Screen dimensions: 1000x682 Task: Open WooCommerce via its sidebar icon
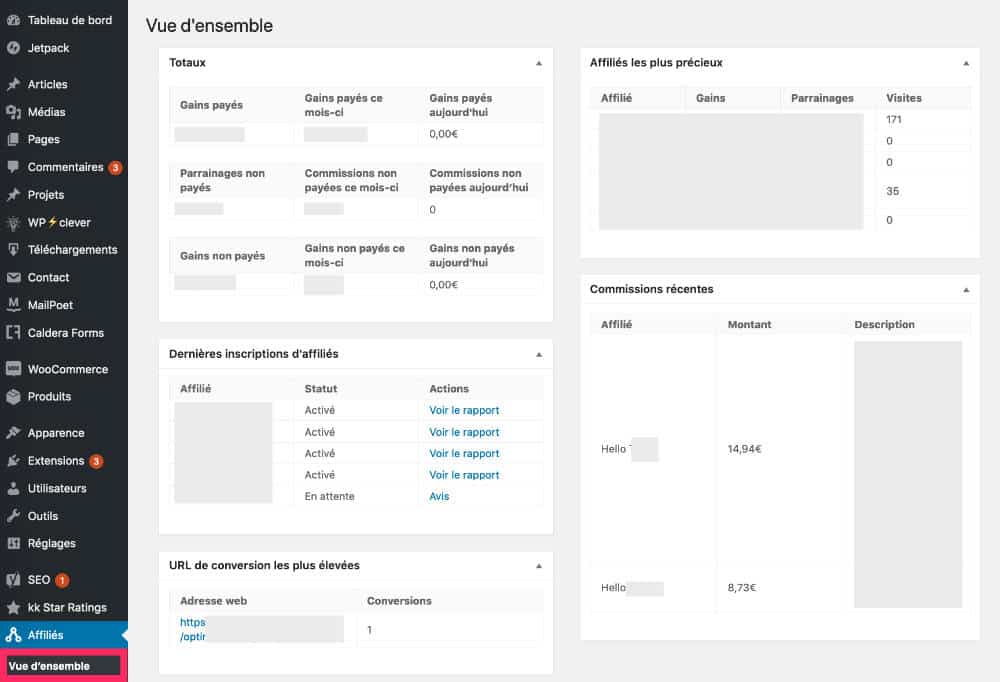pos(13,369)
